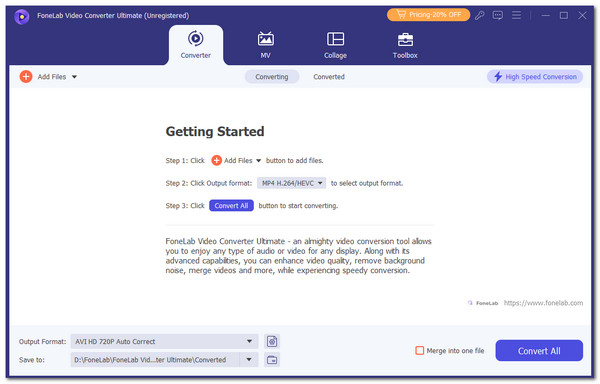Open the MP4 H.264/HEVC format dropdown

click(291, 183)
